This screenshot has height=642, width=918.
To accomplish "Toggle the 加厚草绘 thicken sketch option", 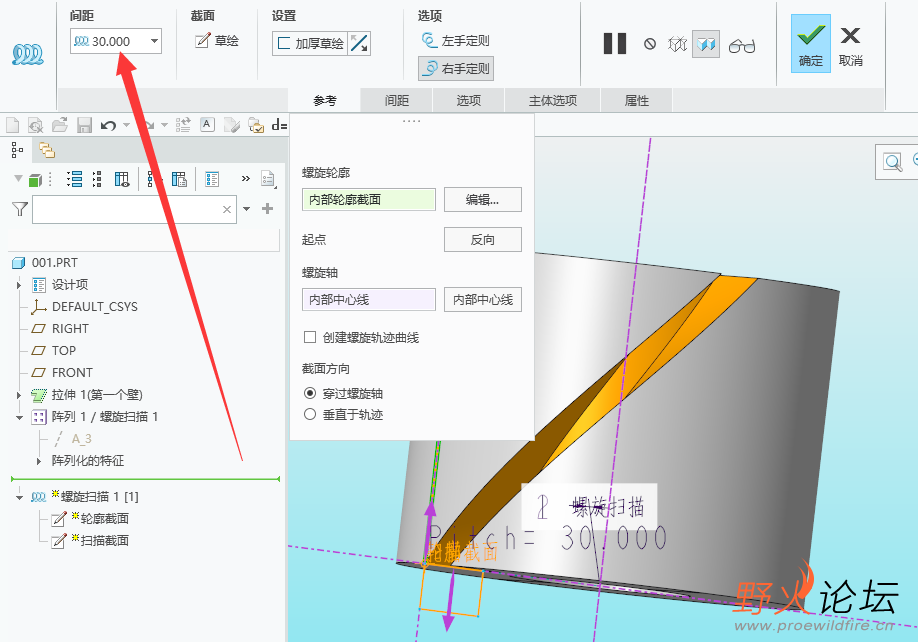I will click(x=310, y=43).
